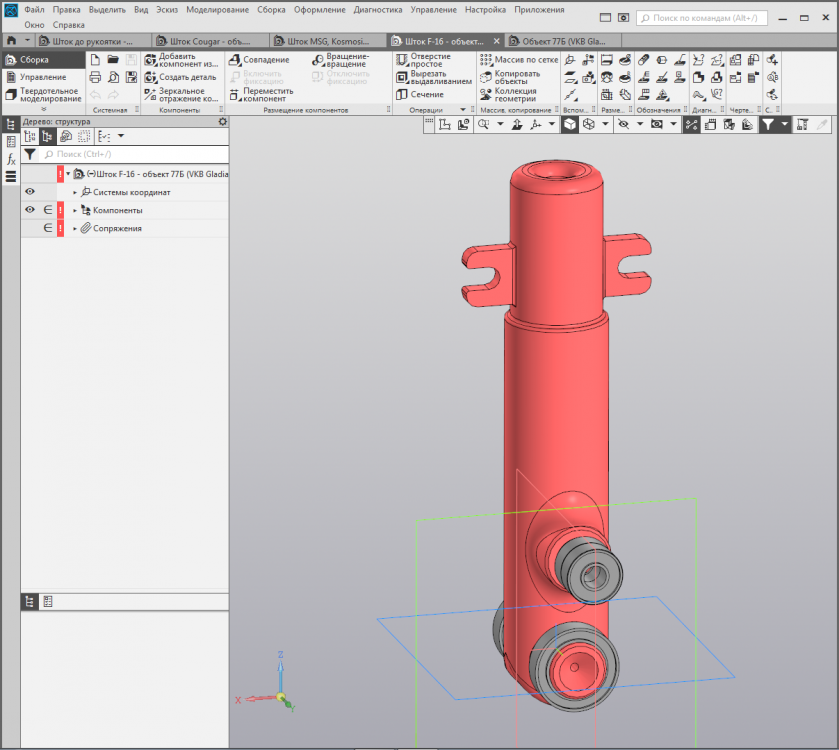Screen dimensions: 839x750
Task: Click the Open file folder icon
Action: pyautogui.click(x=113, y=60)
